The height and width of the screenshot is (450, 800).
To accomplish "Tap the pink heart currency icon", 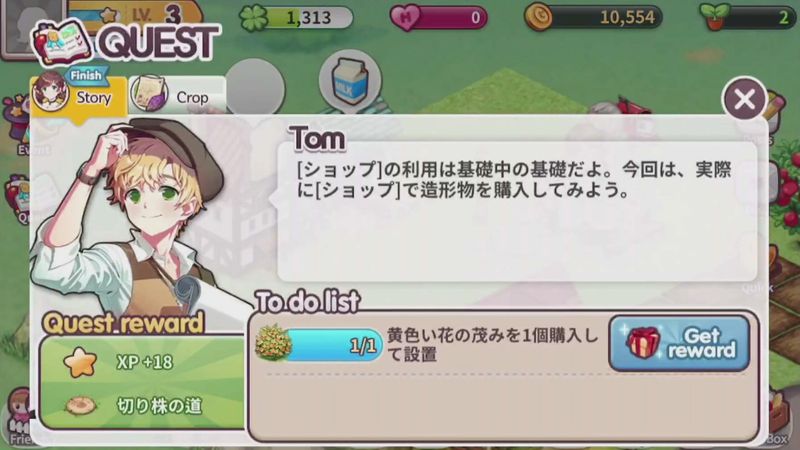I will tap(406, 18).
